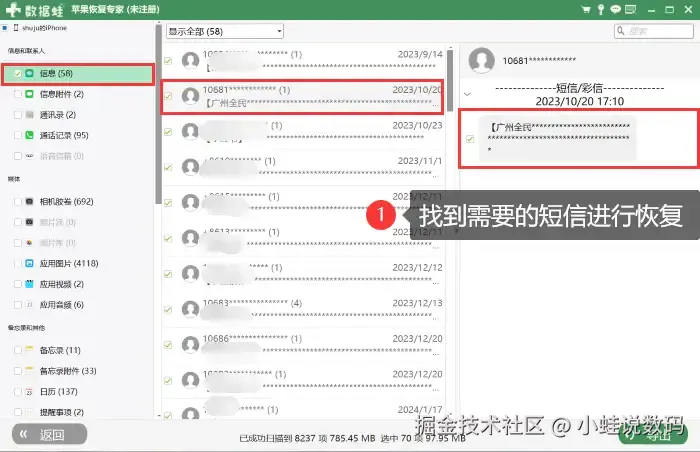Click the 搜索 search input field
The width and height of the screenshot is (700, 452).
(654, 31)
